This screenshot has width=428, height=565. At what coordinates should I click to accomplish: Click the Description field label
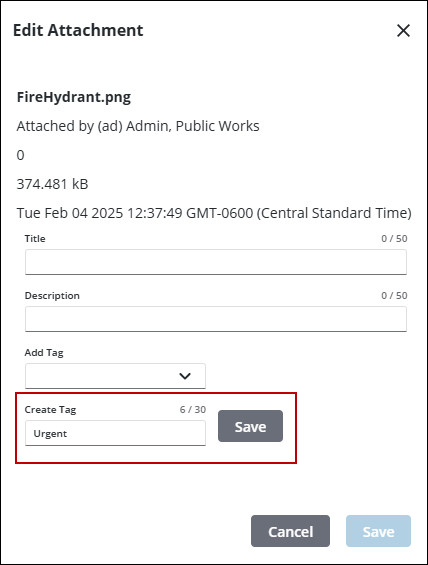52,295
